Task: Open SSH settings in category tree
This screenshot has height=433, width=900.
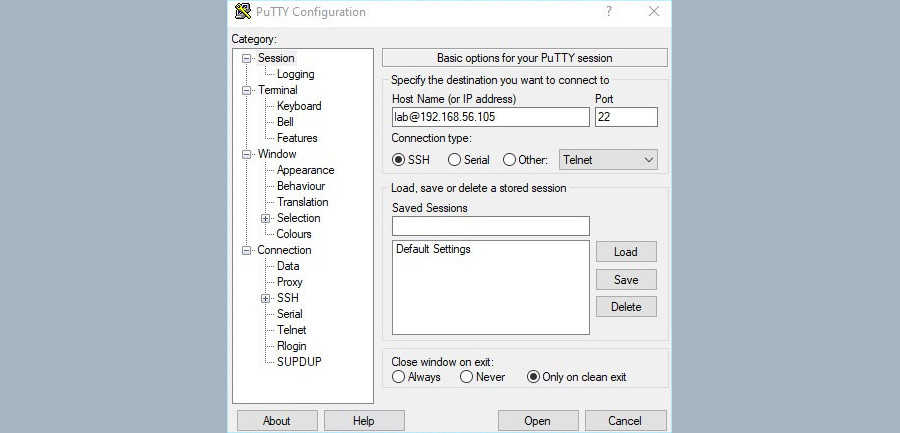Action: tap(288, 298)
